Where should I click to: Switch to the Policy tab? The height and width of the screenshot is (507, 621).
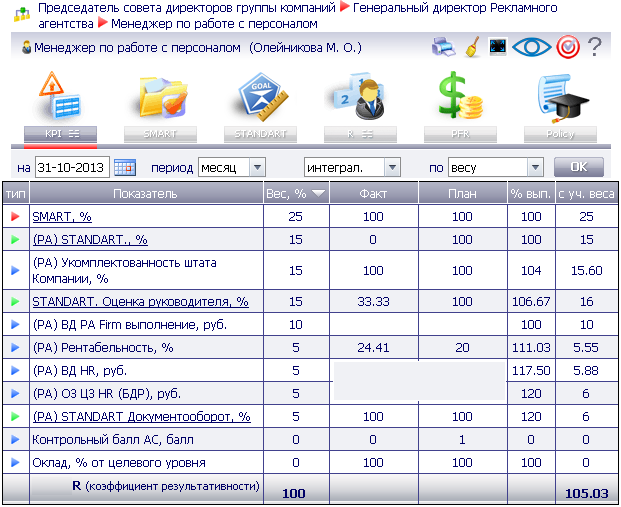point(560,134)
